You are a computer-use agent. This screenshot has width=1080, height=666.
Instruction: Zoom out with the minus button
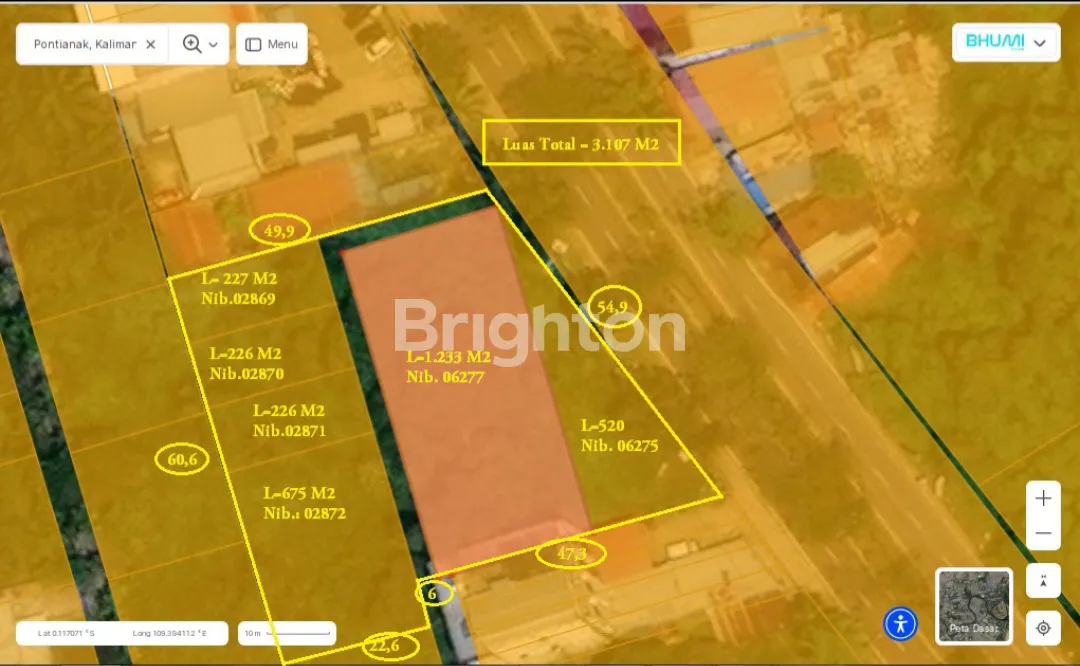pos(1043,534)
